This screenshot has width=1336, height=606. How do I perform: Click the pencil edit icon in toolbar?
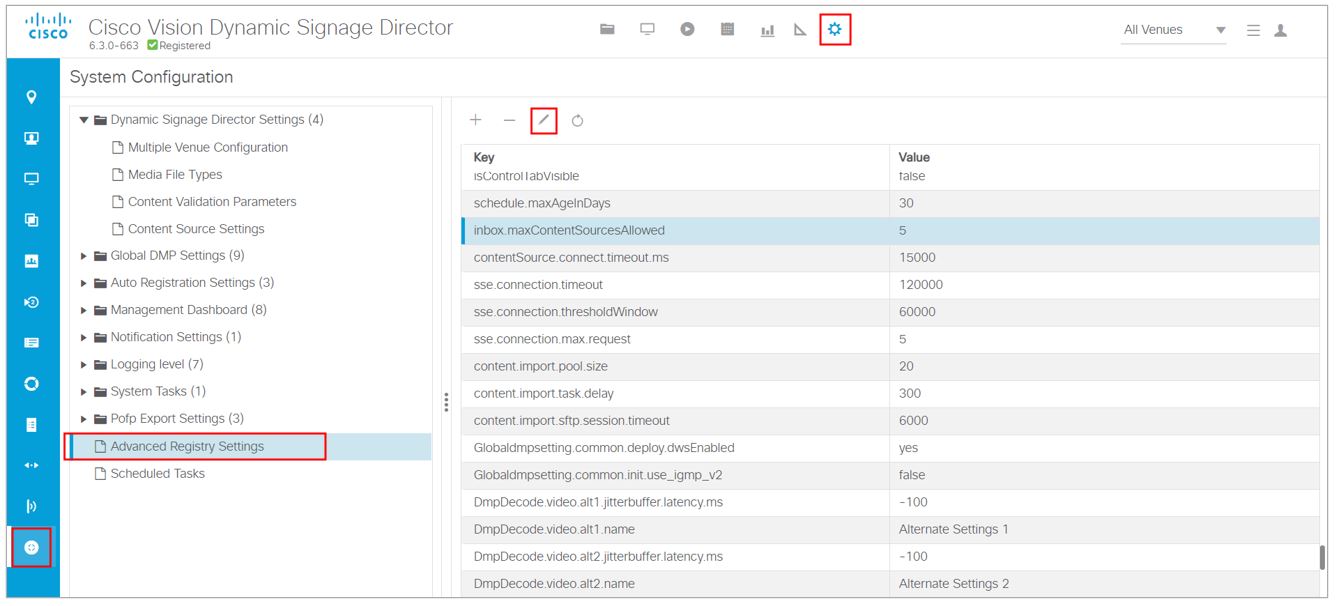click(544, 120)
